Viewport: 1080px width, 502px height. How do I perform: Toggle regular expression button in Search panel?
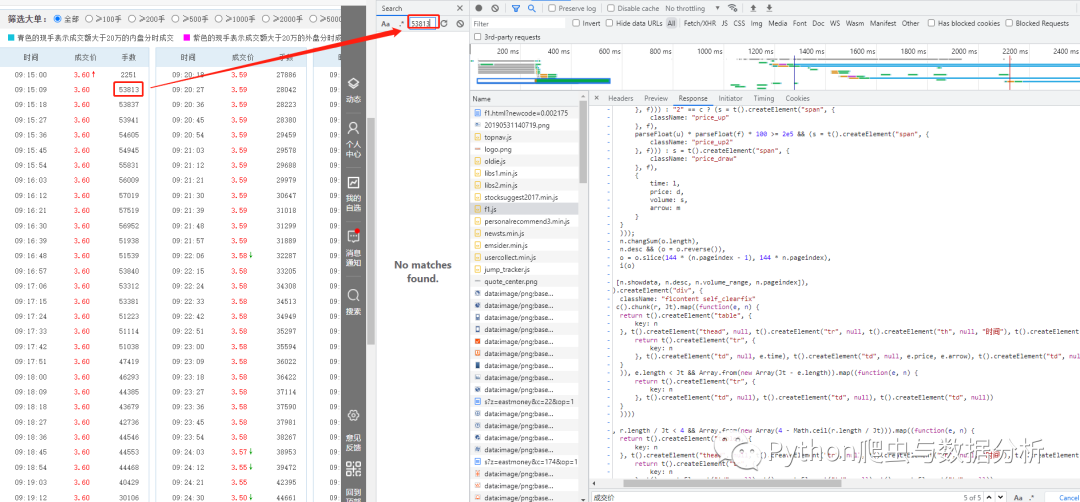pyautogui.click(x=401, y=23)
